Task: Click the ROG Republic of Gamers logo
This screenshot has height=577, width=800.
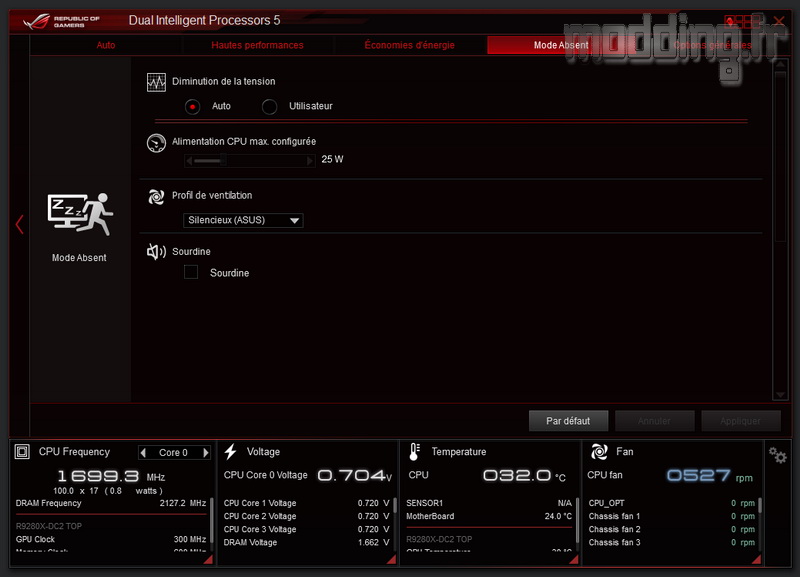Action: click(61, 21)
